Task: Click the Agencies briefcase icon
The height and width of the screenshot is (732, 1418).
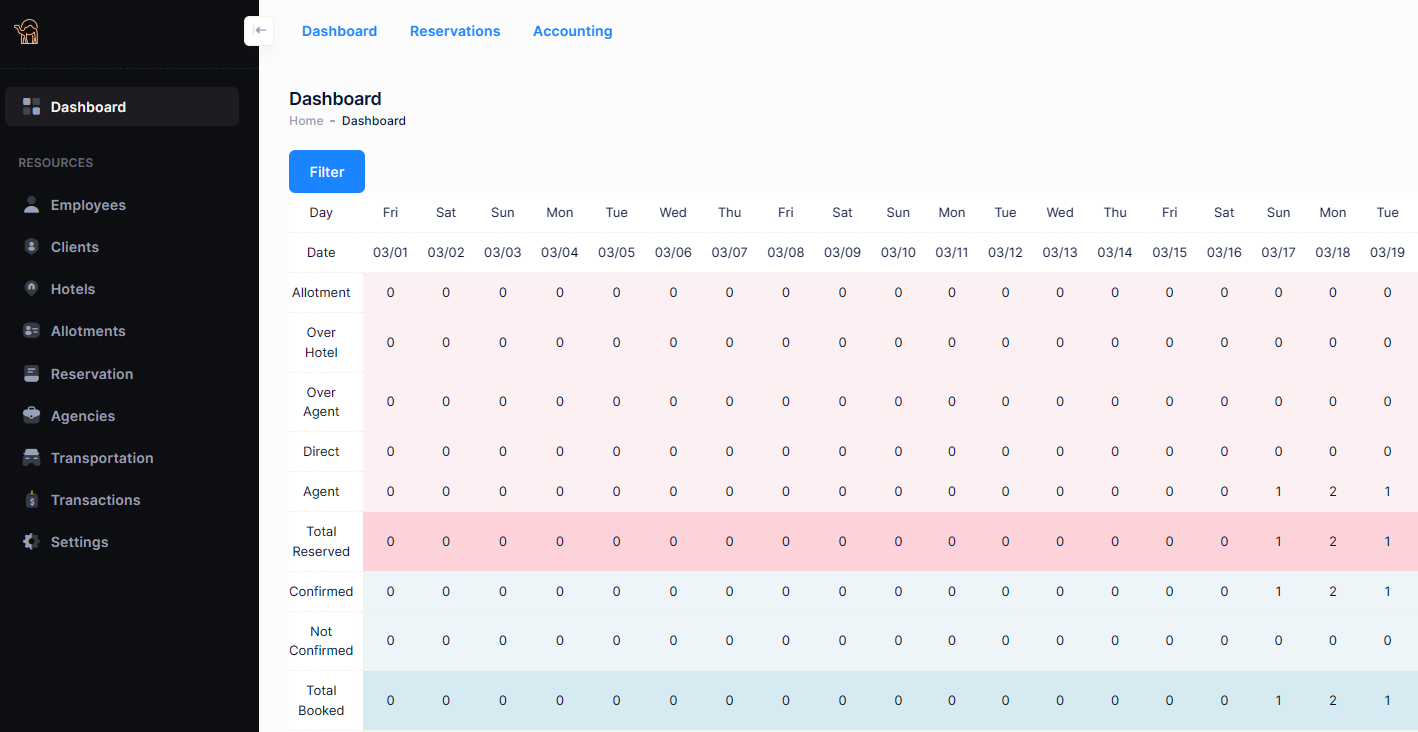Action: (31, 416)
